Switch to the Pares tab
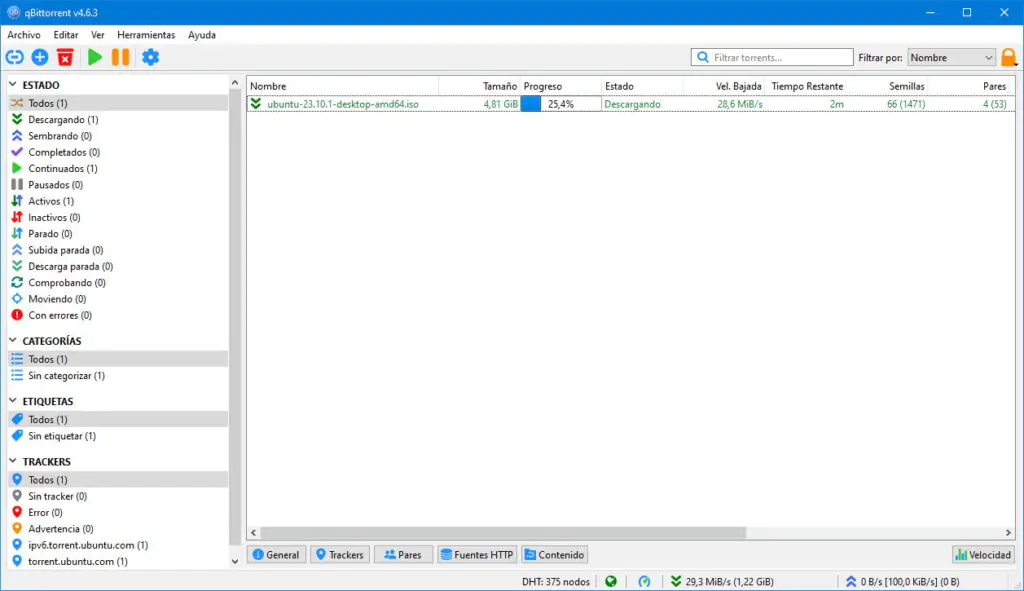The image size is (1024, 591). (402, 555)
